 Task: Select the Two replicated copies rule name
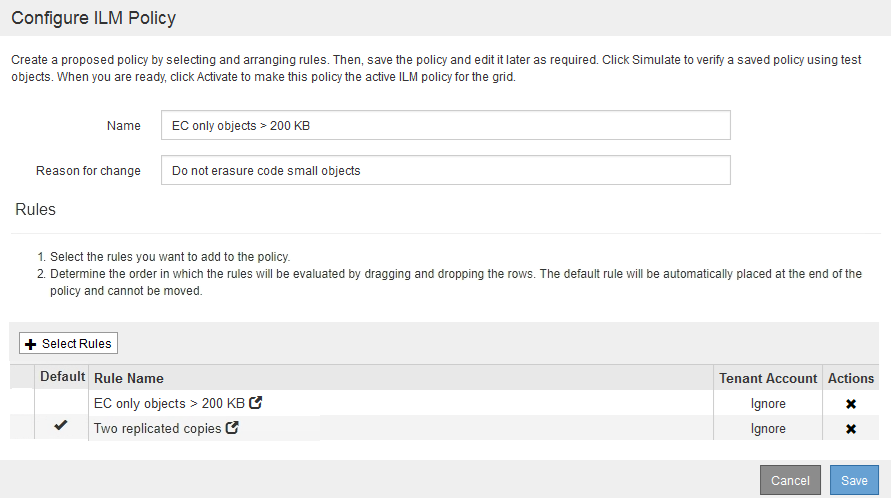157,429
